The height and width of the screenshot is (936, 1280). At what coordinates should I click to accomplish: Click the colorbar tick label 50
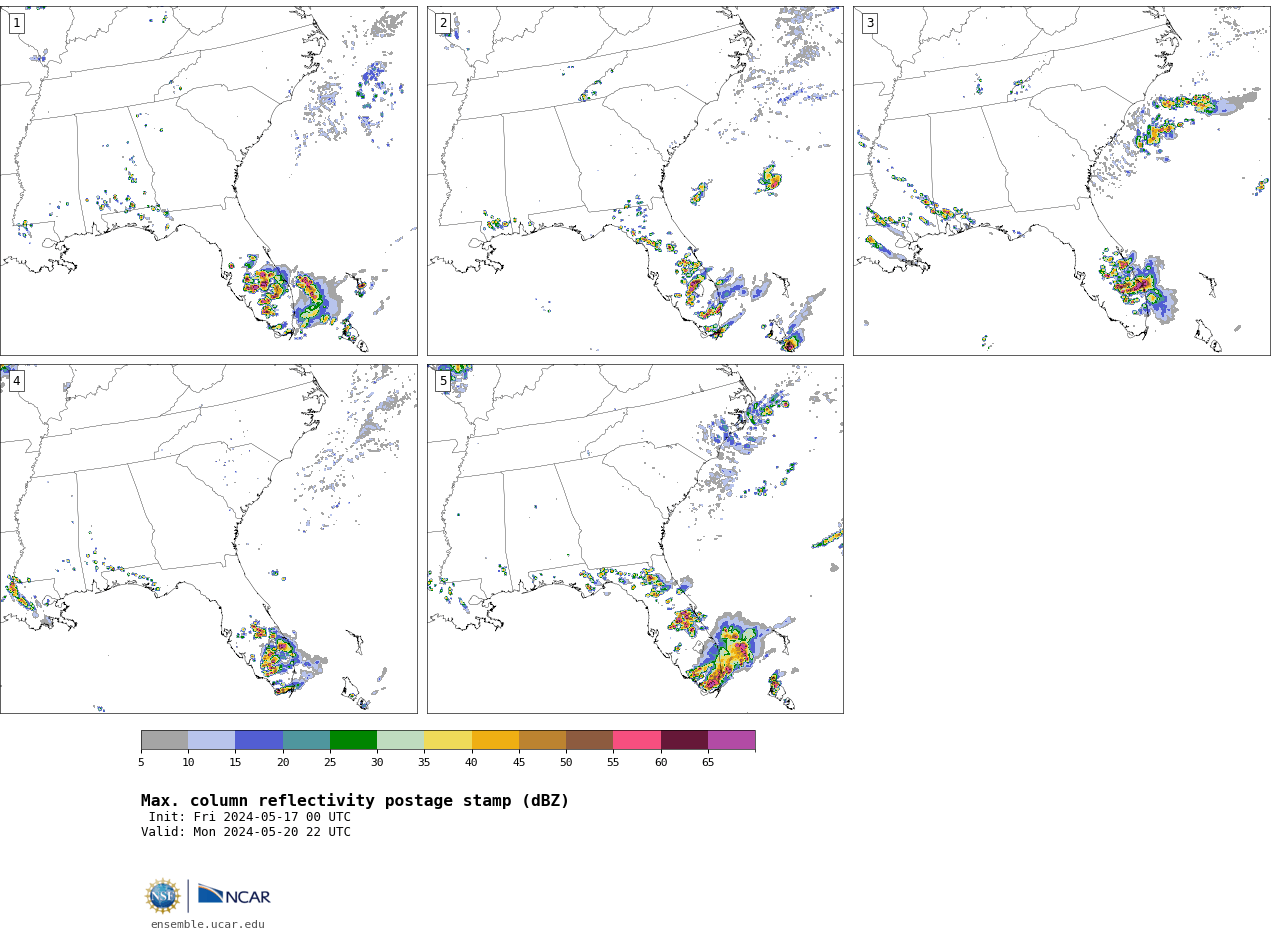point(566,763)
